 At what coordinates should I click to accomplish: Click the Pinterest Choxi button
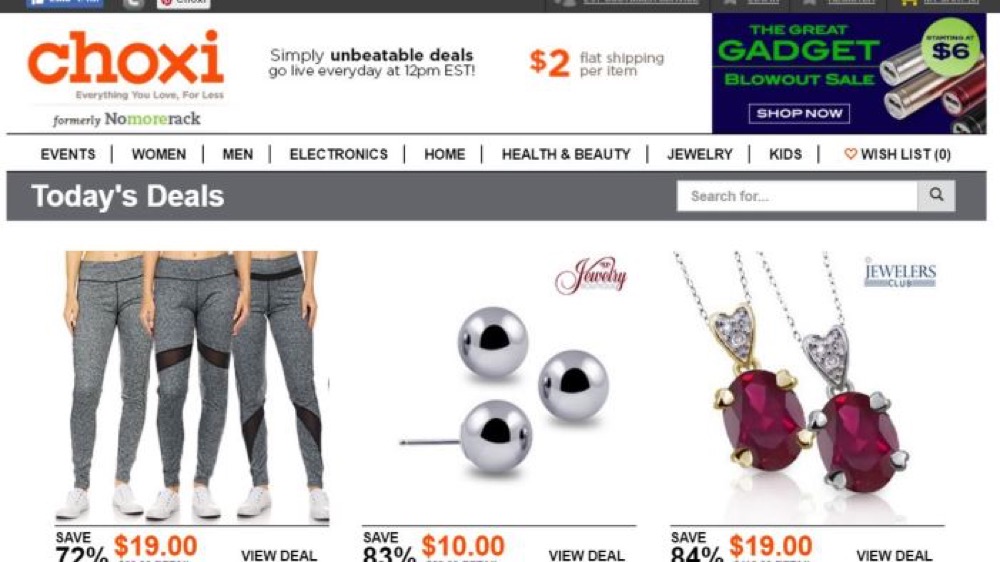(184, 3)
